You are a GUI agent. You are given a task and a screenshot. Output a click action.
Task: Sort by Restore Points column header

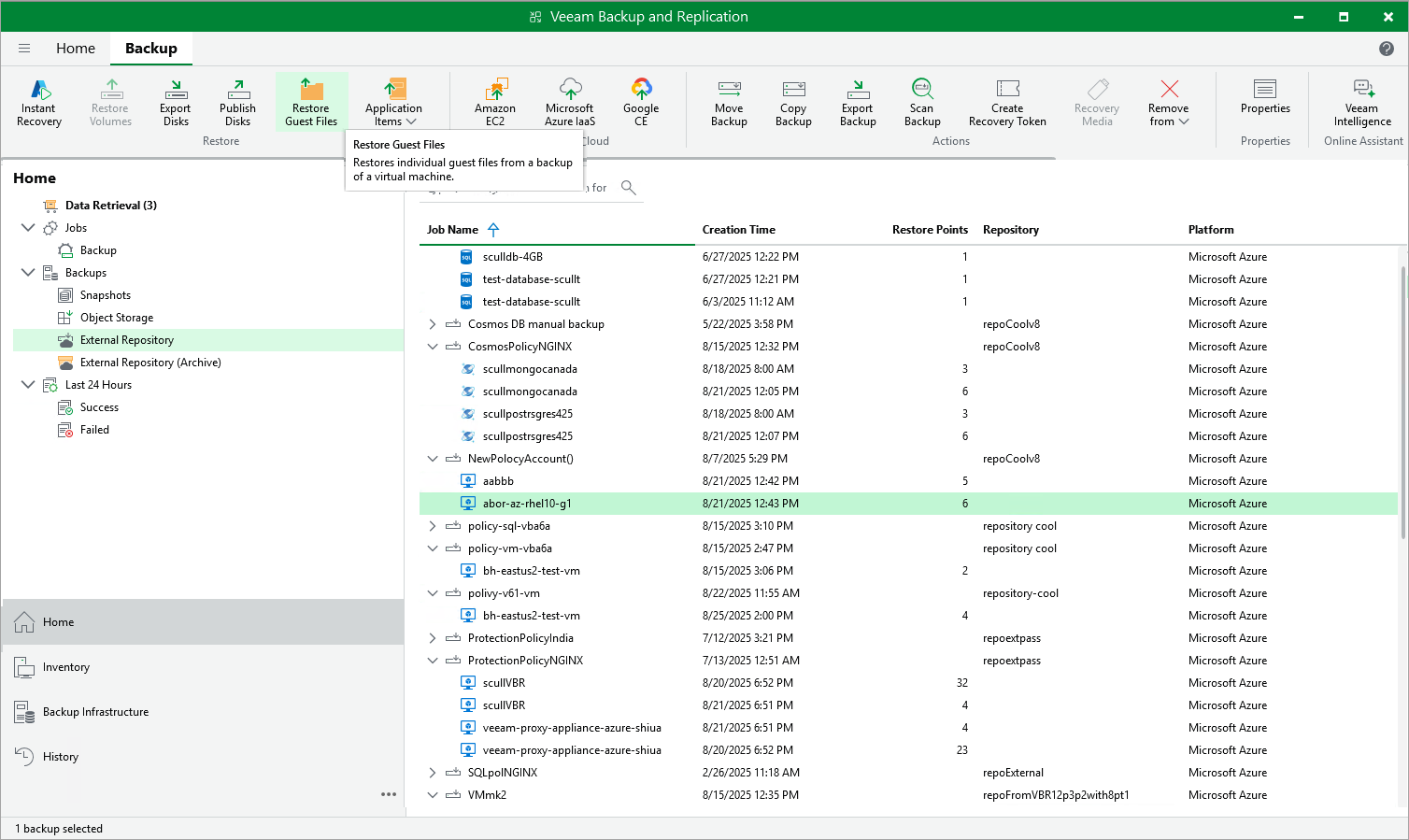(930, 230)
